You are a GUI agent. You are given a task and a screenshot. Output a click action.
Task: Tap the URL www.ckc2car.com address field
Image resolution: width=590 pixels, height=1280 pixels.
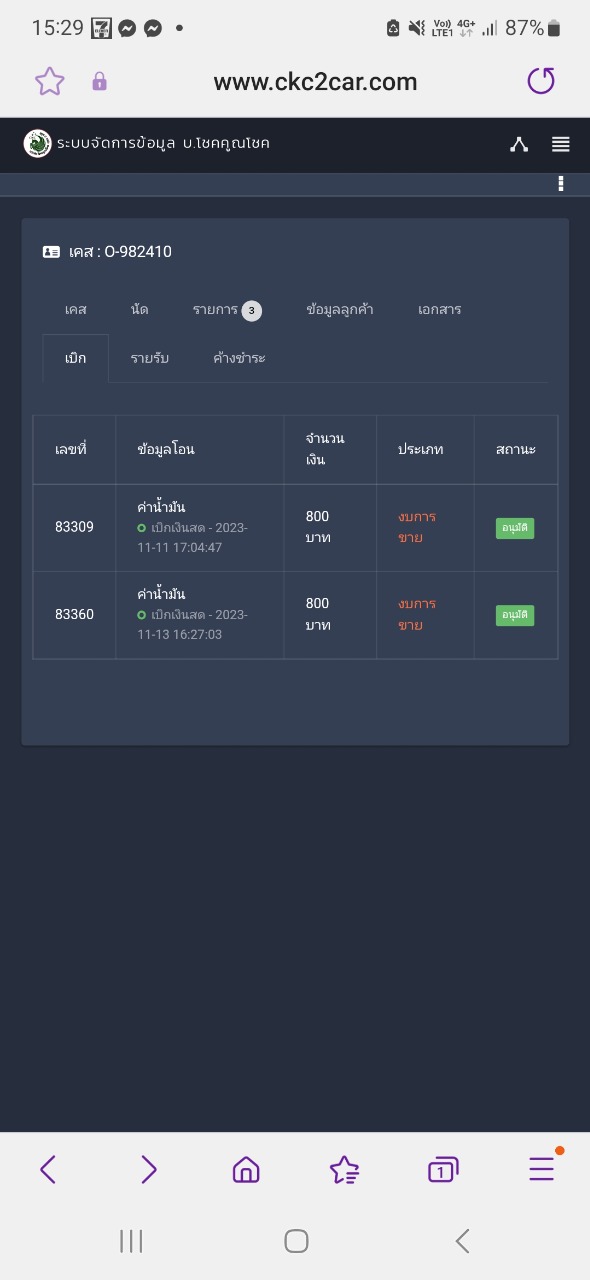click(315, 82)
